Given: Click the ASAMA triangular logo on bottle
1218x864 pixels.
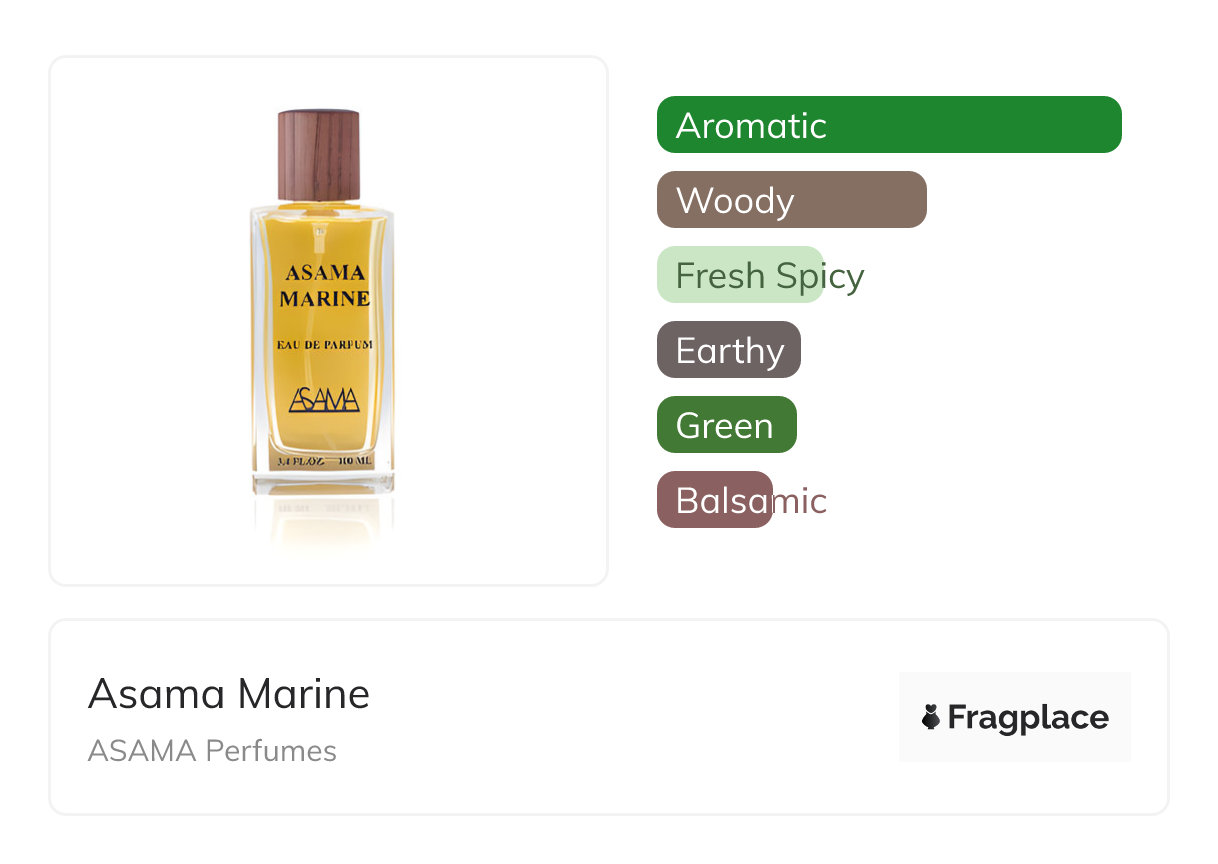Looking at the screenshot, I should coord(323,400).
